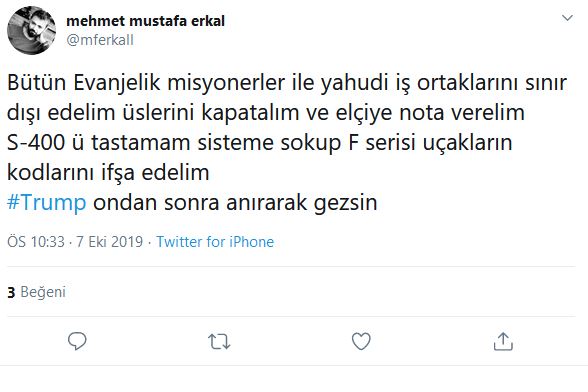Open the mehmet mustafa erkal display name
Image resolution: width=588 pixels, height=392 pixels.
click(x=146, y=21)
